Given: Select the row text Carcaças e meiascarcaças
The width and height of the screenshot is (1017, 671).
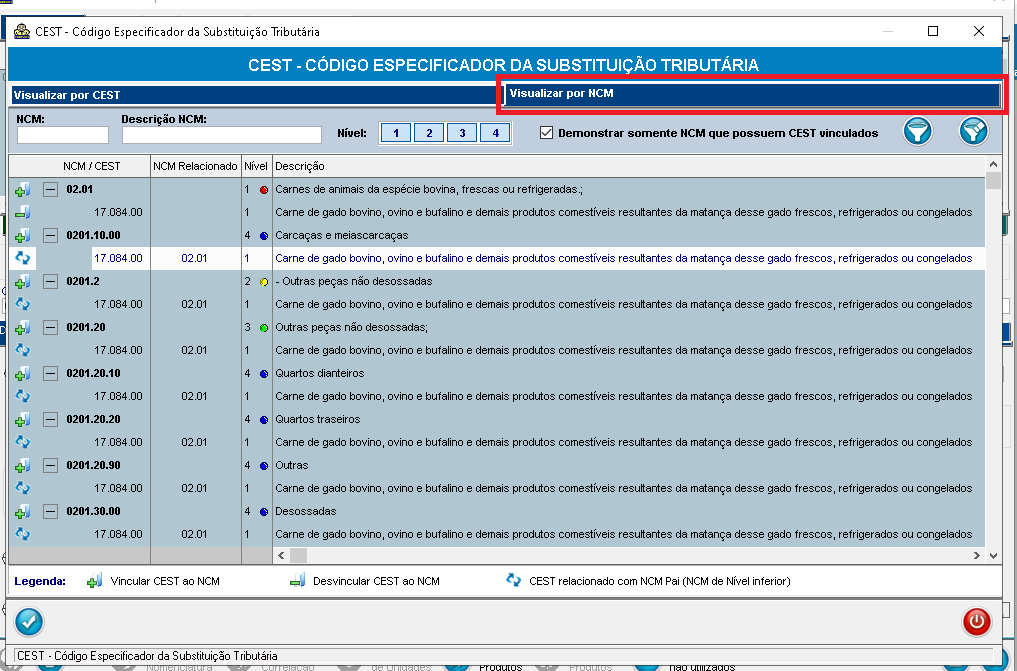Looking at the screenshot, I should (342, 235).
